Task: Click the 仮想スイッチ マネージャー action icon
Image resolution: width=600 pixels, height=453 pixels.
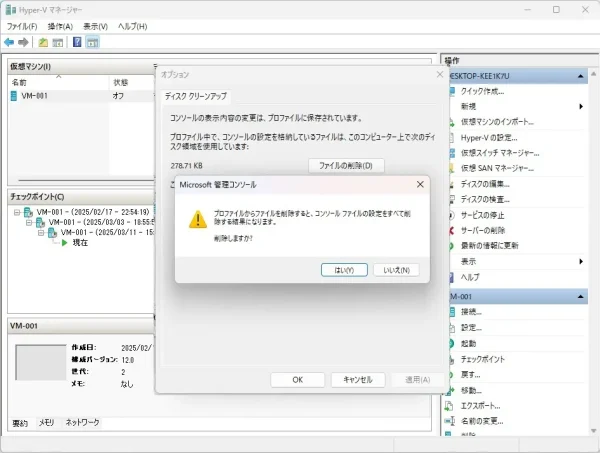Action: (x=452, y=153)
